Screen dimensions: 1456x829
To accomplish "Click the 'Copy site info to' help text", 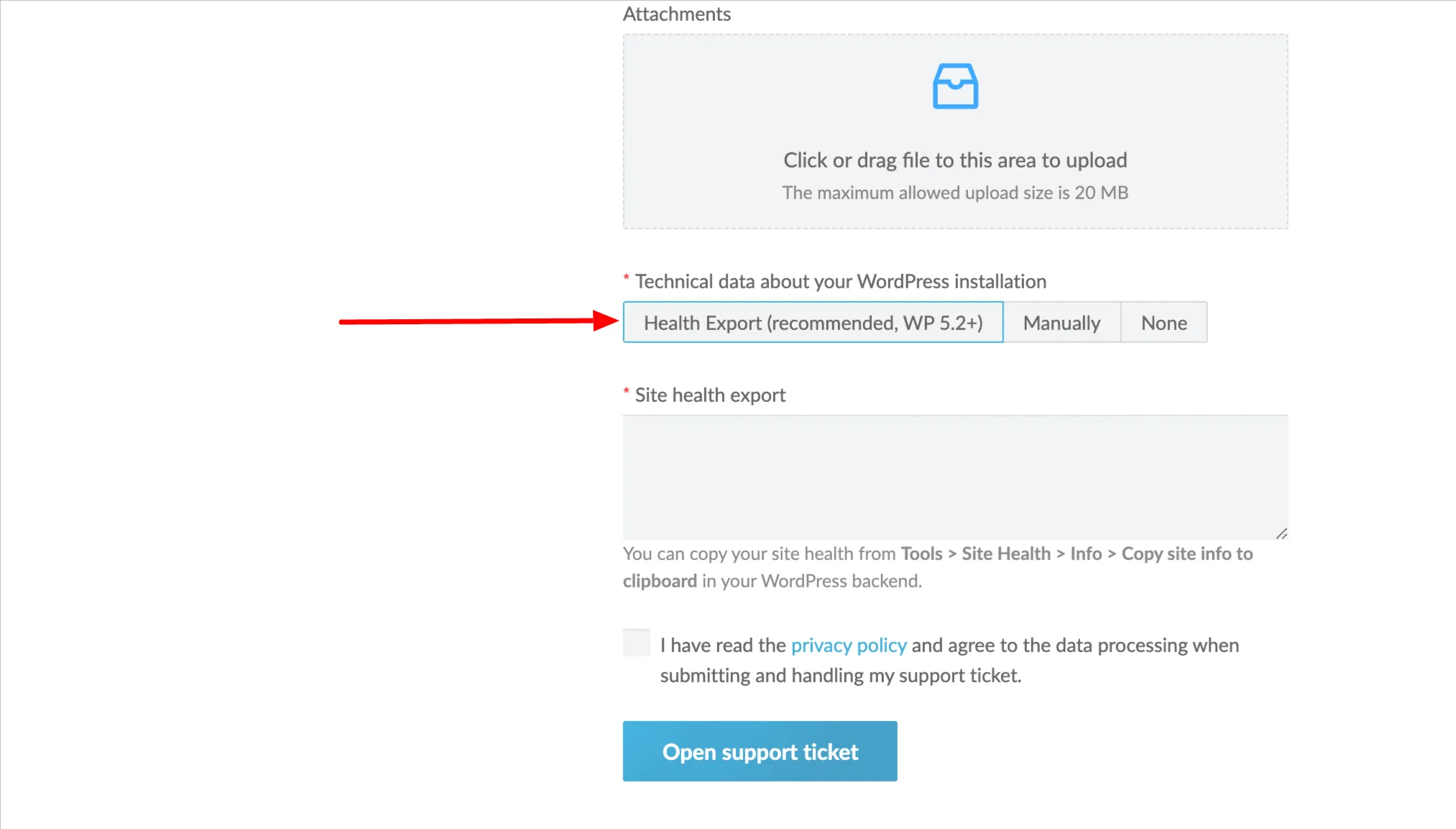I will (x=1187, y=554).
